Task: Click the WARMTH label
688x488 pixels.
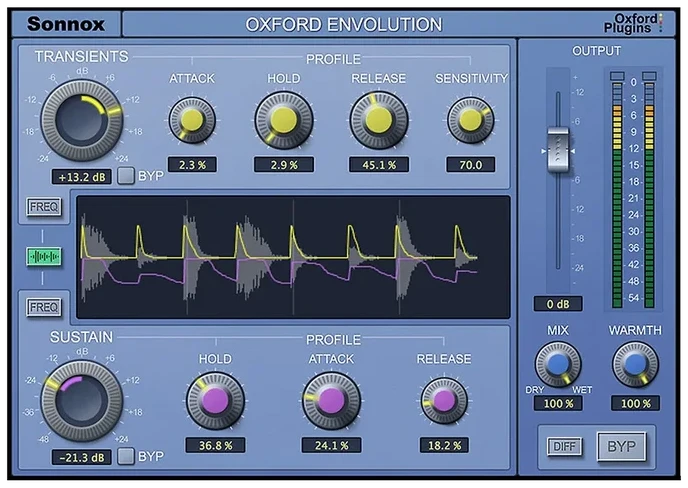Action: coord(635,330)
